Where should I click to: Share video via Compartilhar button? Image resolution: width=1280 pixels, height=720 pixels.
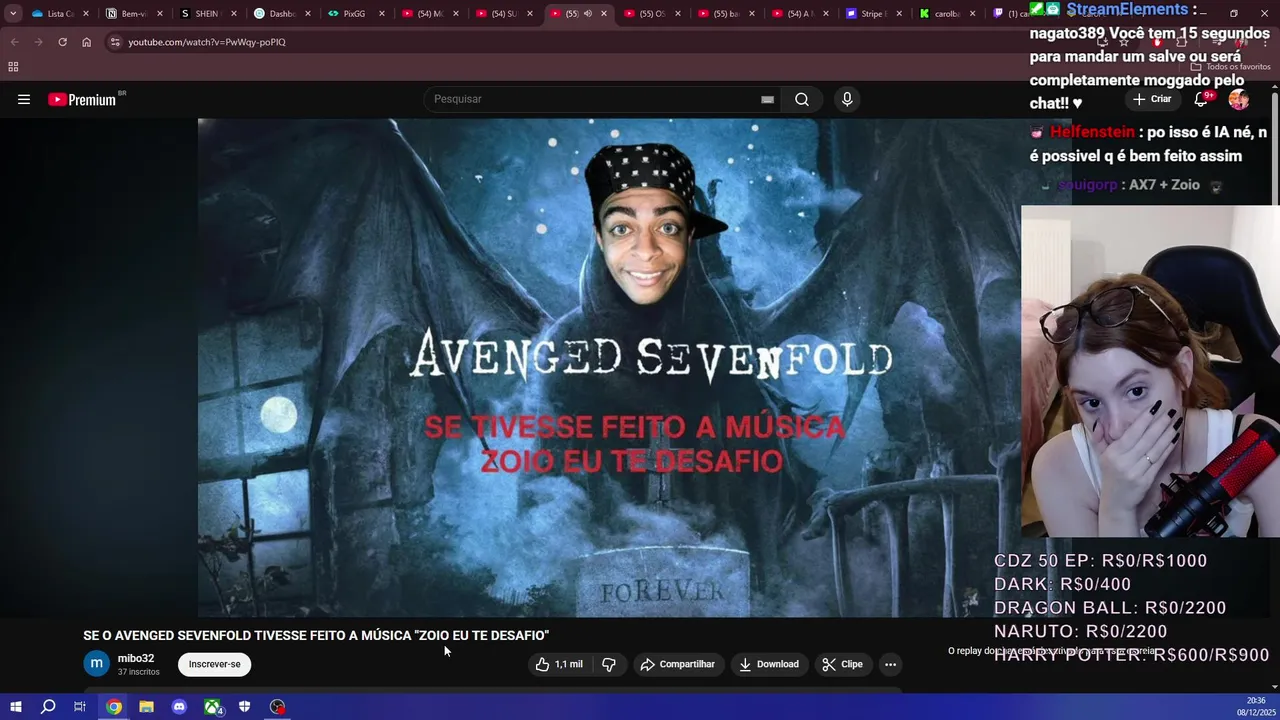[677, 664]
